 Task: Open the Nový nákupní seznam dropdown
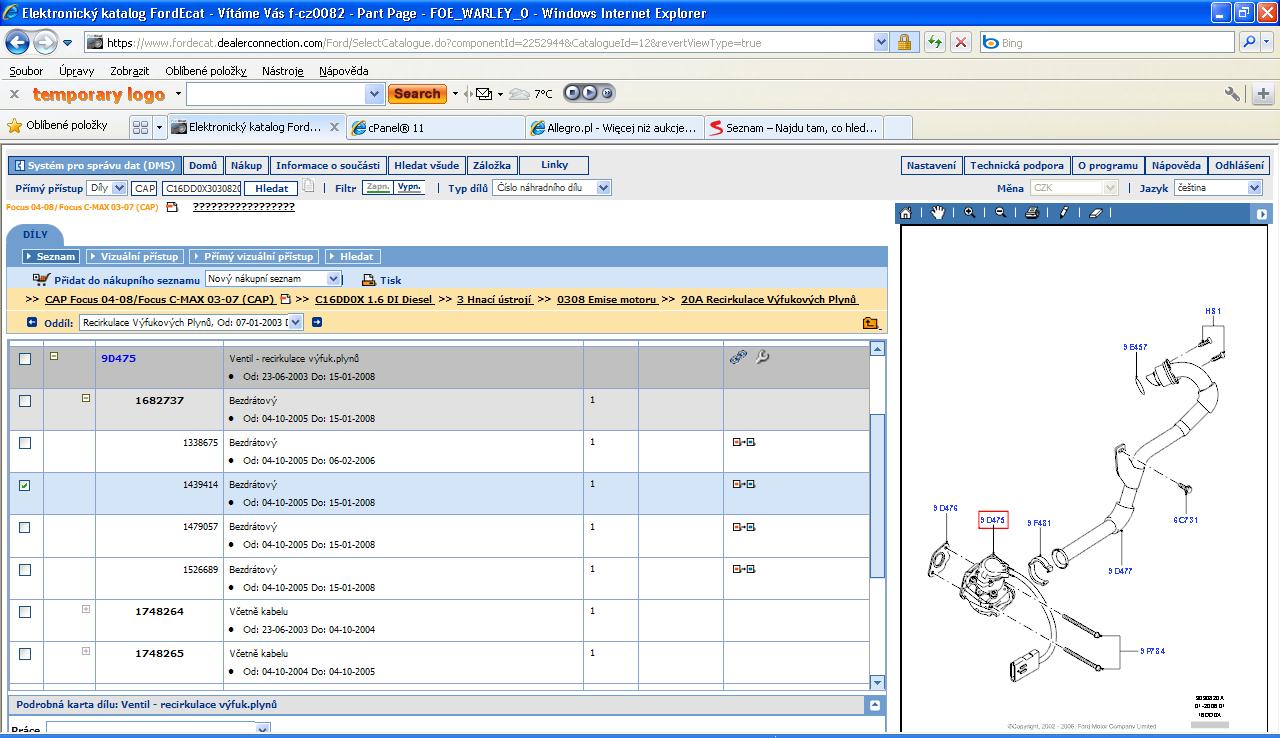pyautogui.click(x=333, y=280)
